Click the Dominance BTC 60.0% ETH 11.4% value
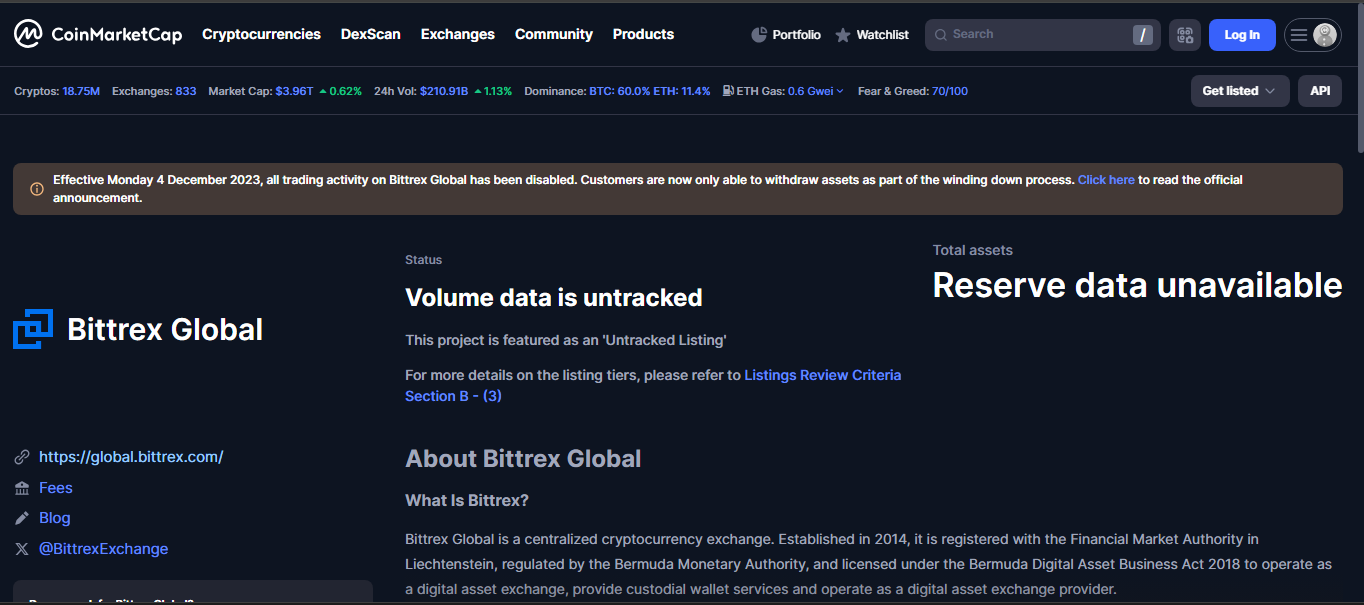Image resolution: width=1364 pixels, height=605 pixels. (650, 91)
